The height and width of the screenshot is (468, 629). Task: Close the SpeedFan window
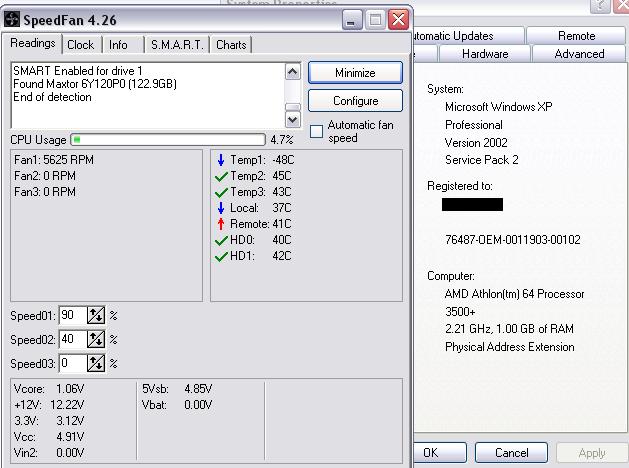click(x=398, y=19)
